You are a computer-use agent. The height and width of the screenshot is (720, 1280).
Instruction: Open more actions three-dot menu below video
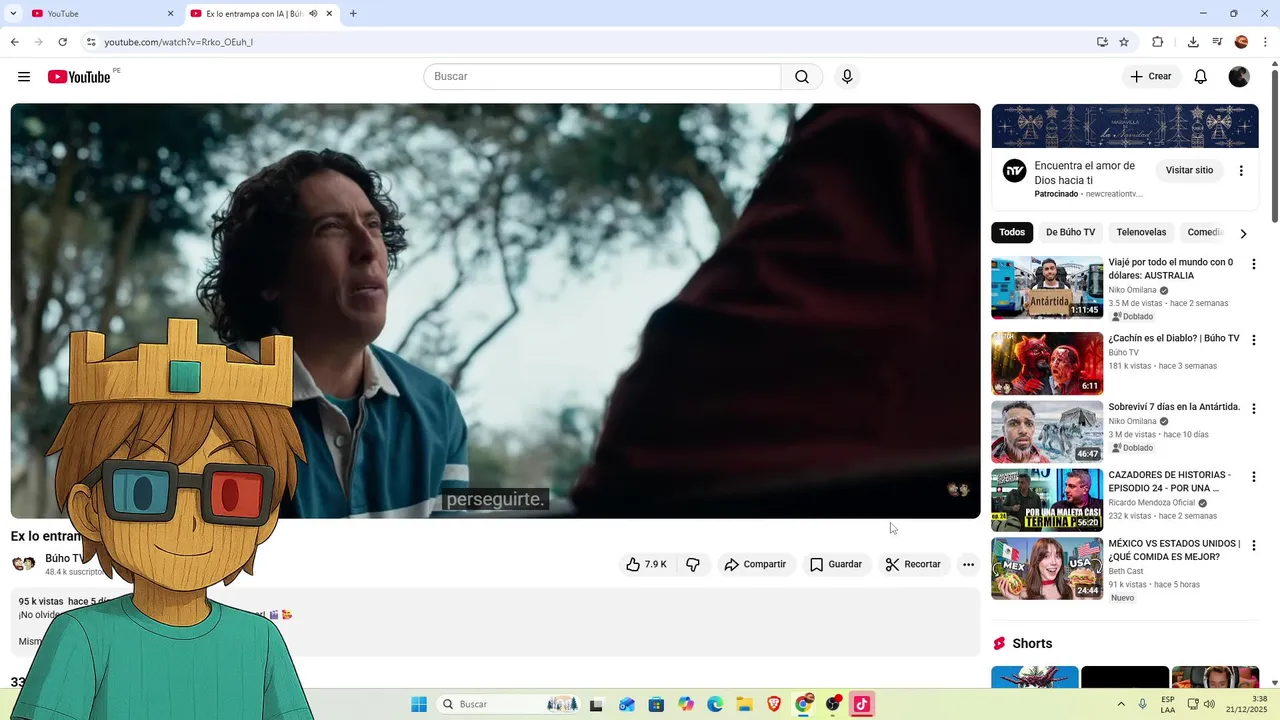(968, 564)
